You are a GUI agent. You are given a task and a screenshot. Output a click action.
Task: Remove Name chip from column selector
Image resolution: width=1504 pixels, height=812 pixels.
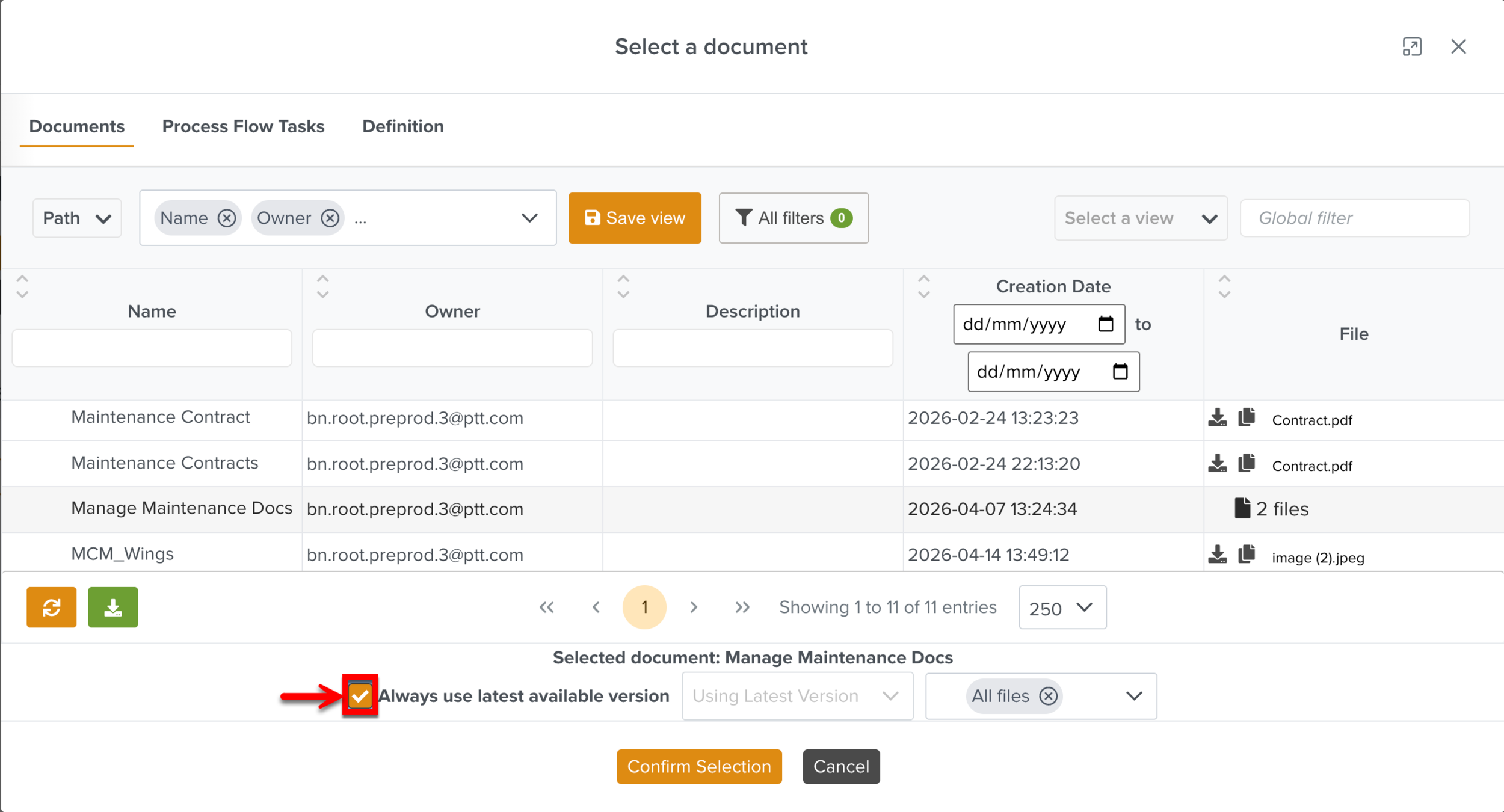(x=227, y=218)
